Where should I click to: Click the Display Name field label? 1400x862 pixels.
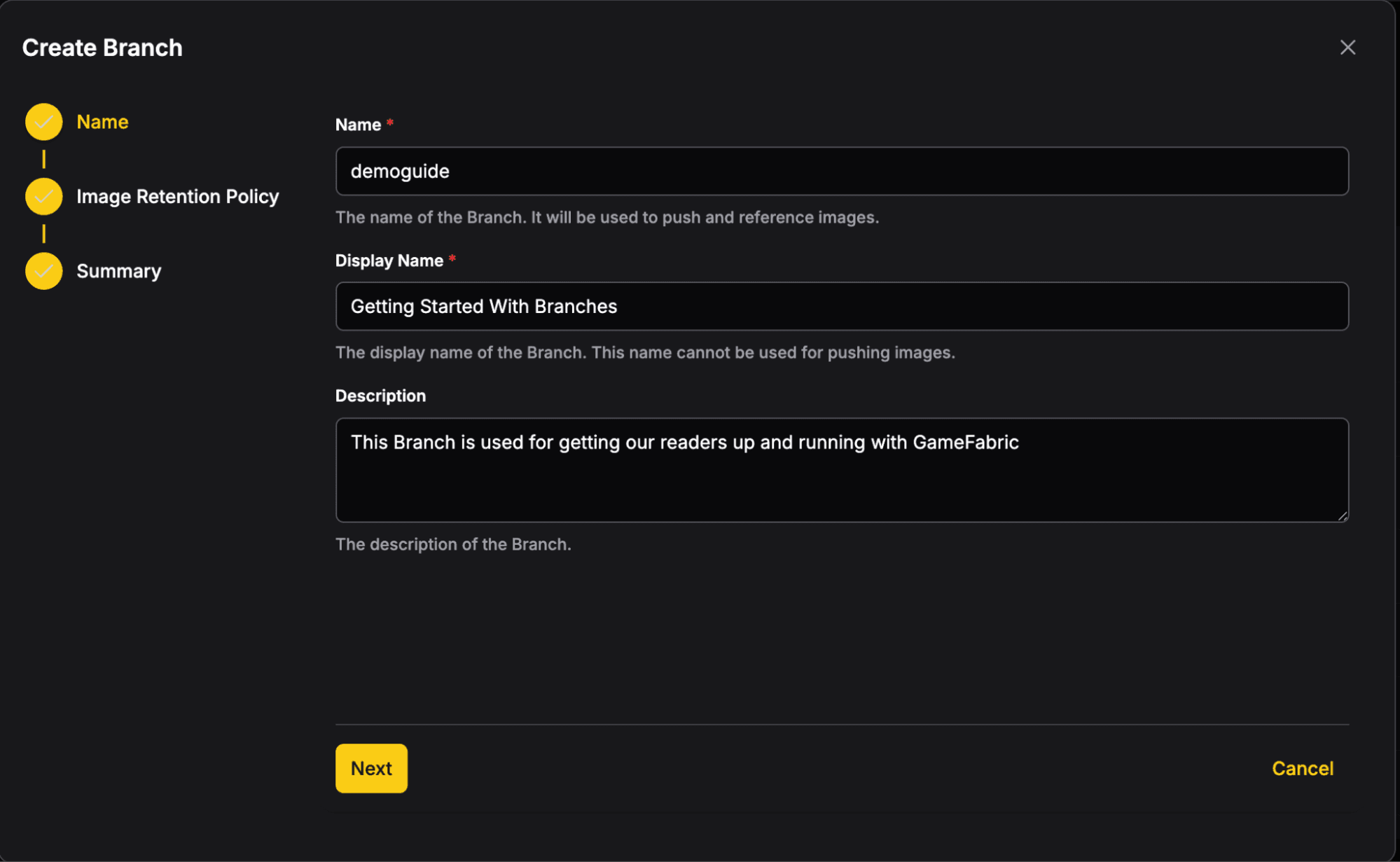(x=389, y=260)
